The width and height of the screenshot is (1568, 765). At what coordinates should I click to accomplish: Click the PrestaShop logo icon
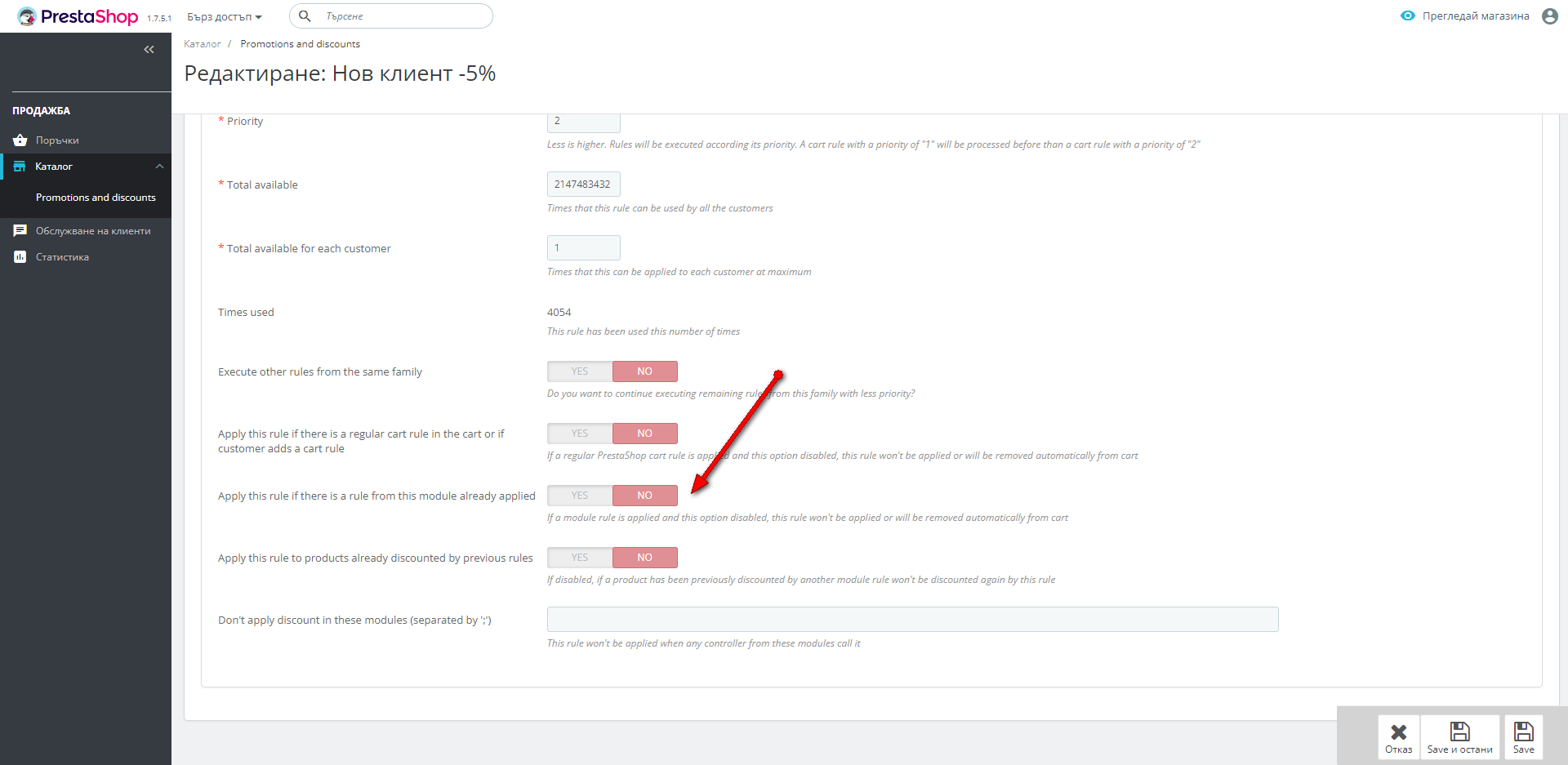27,16
